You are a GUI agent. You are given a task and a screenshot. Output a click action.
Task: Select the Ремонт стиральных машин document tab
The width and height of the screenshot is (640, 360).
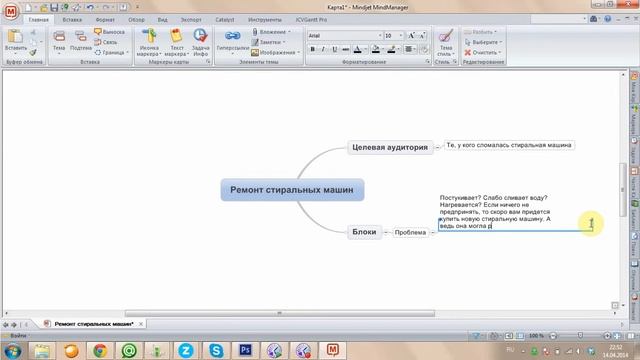(x=94, y=324)
